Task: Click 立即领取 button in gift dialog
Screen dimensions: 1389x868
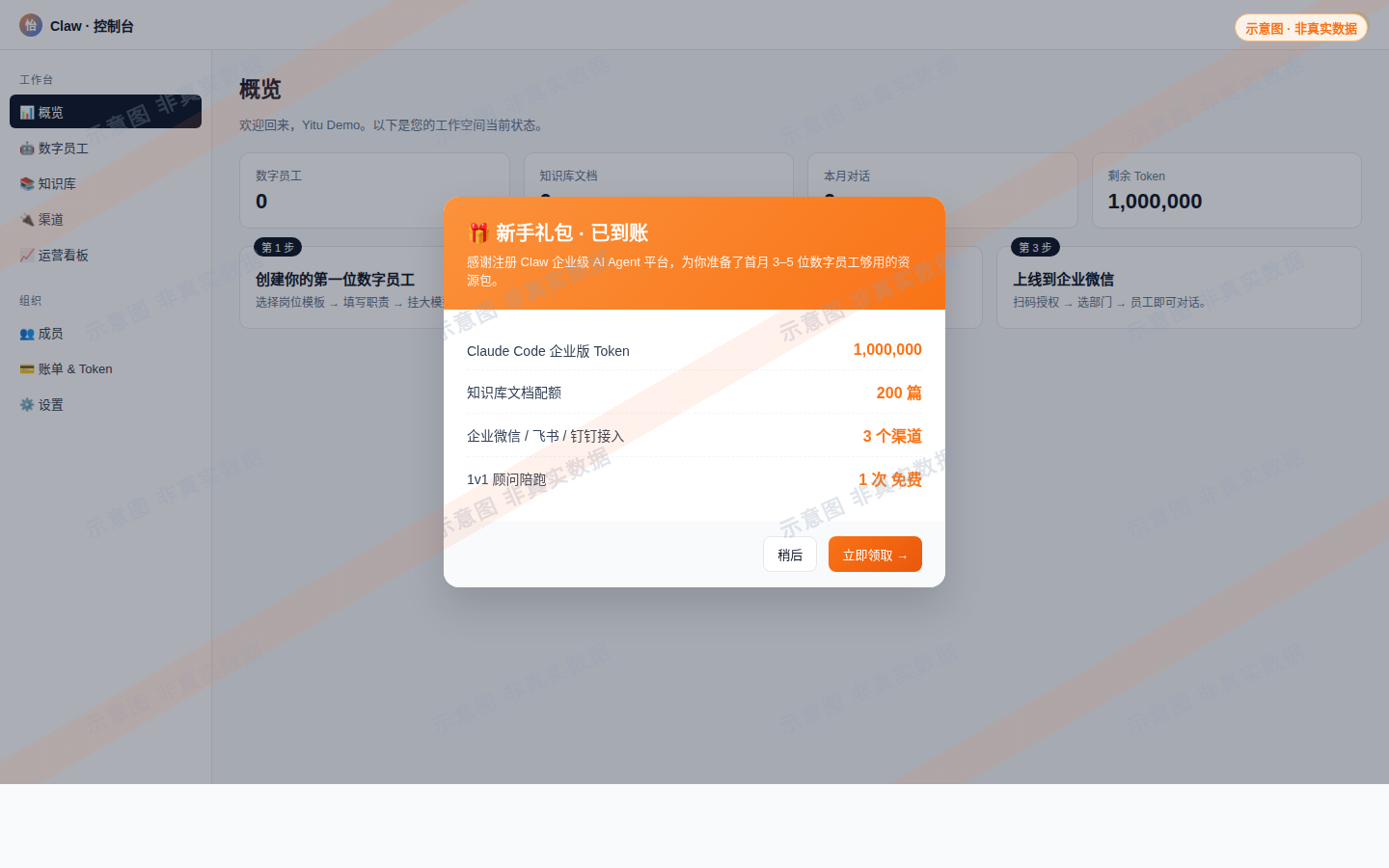Action: [x=875, y=555]
